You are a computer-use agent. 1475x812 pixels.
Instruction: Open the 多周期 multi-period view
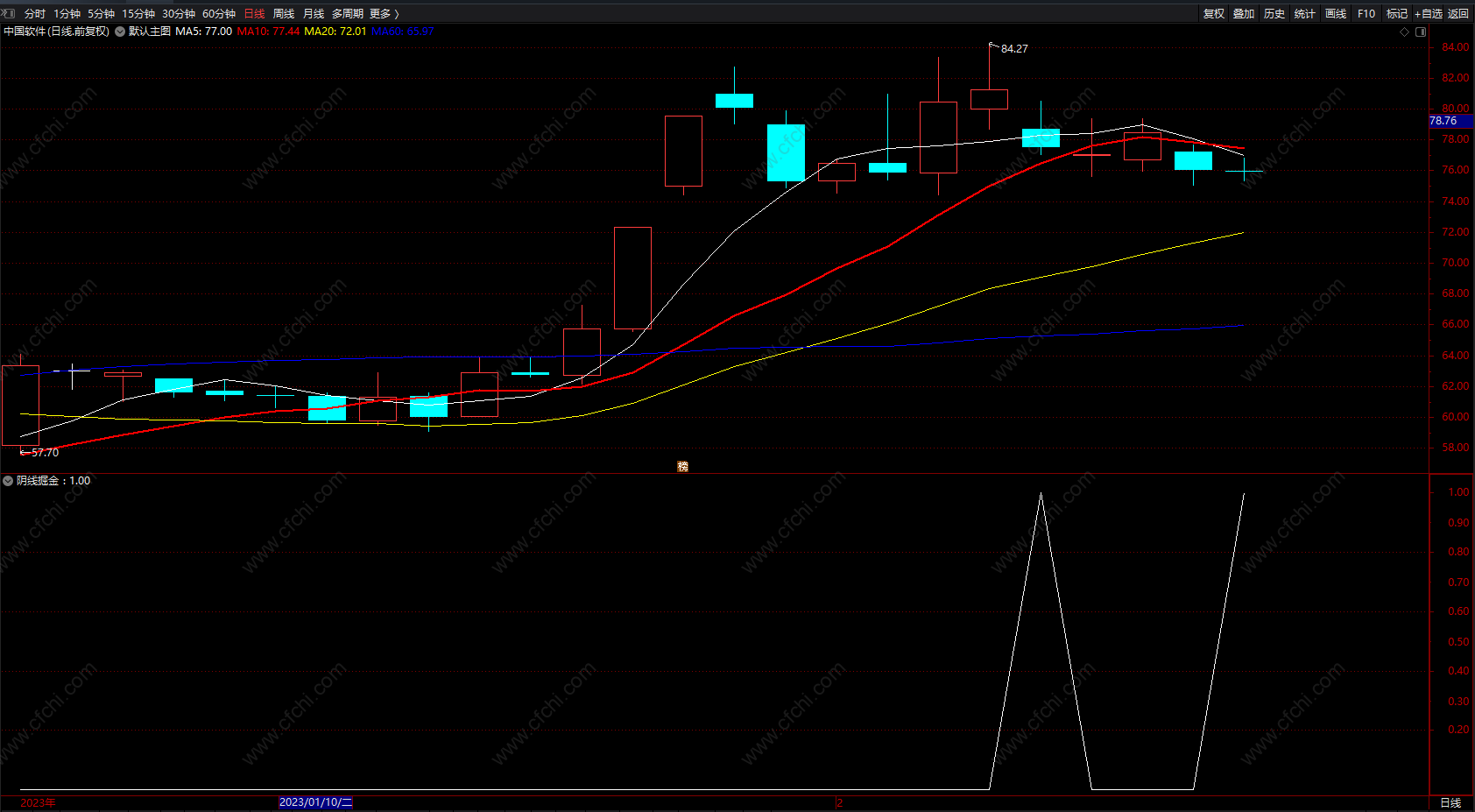(347, 14)
